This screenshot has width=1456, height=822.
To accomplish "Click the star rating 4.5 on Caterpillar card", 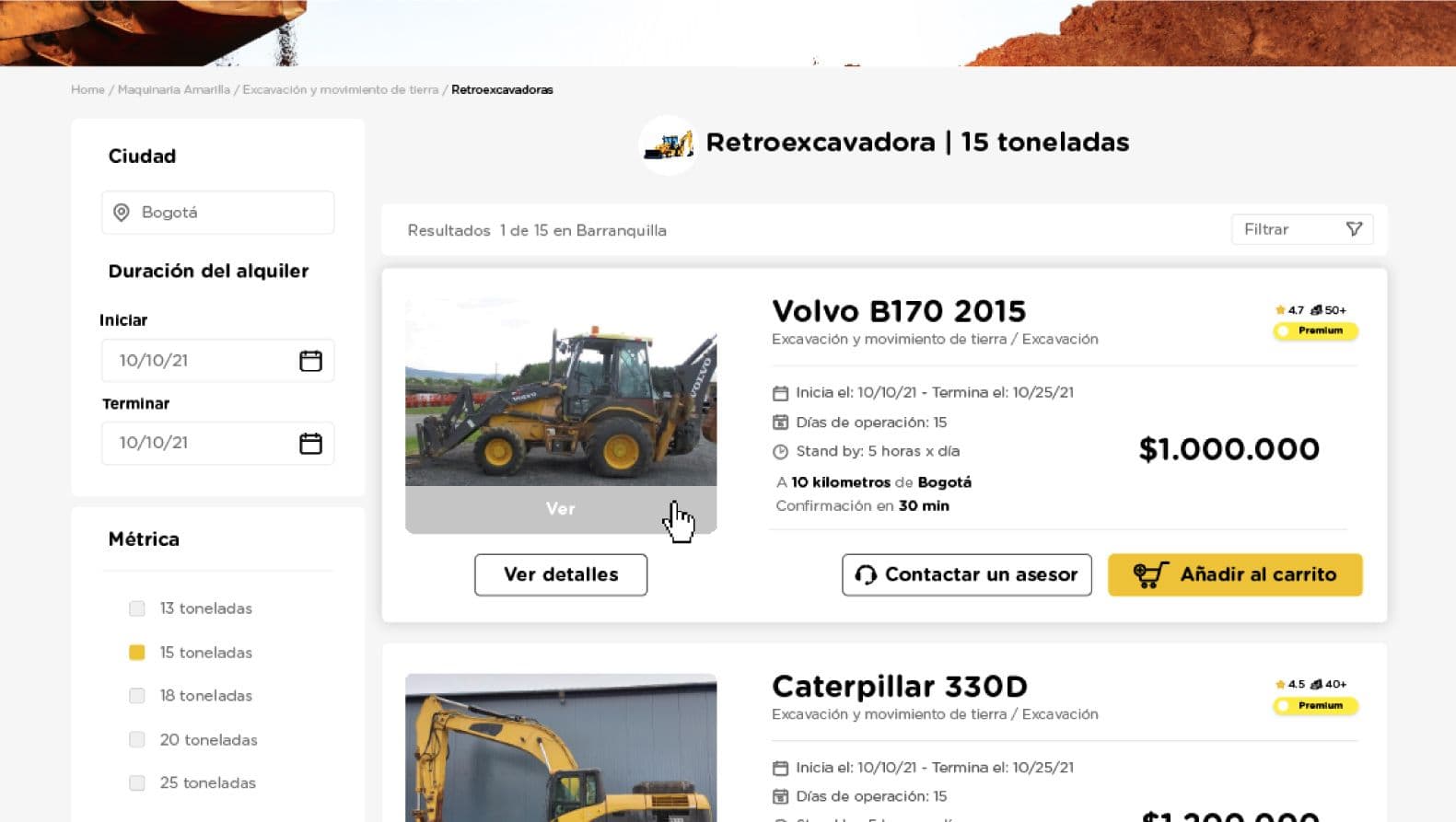I will point(1289,684).
